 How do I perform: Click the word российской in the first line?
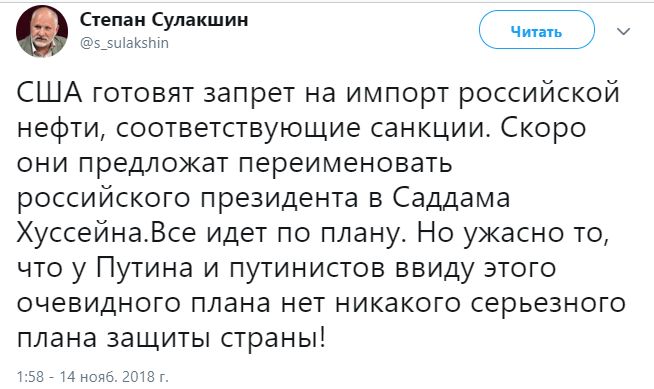pyautogui.click(x=539, y=93)
